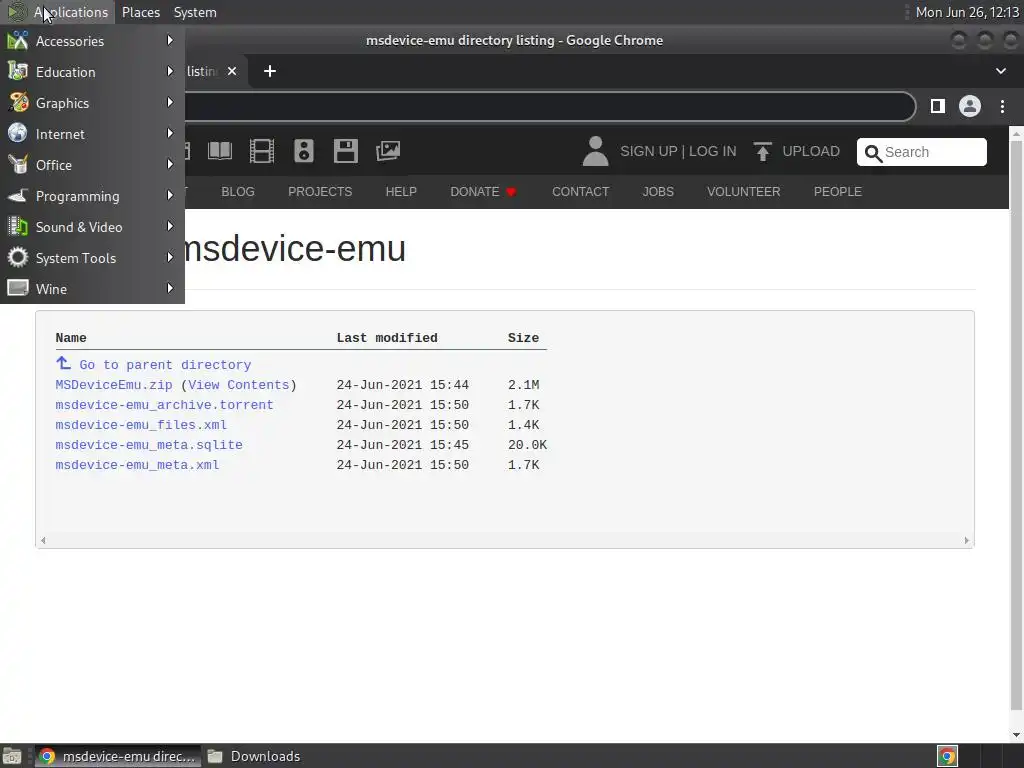Click View Contents link

pyautogui.click(x=238, y=385)
